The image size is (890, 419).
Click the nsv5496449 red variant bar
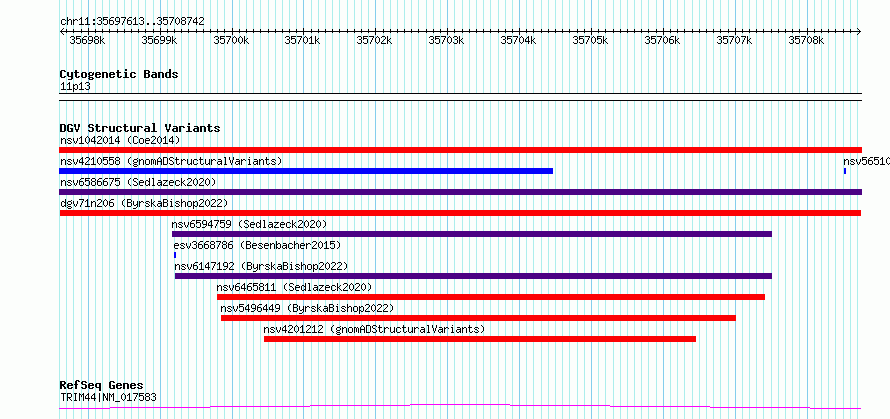pyautogui.click(x=478, y=318)
